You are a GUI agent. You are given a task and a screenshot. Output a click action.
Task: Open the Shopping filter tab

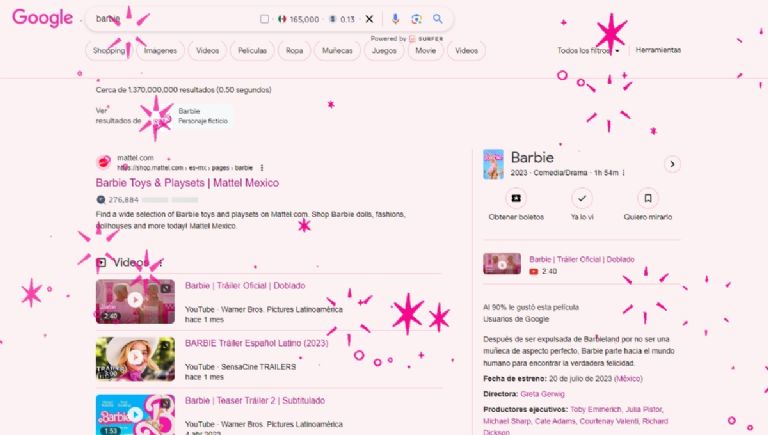[x=109, y=50]
